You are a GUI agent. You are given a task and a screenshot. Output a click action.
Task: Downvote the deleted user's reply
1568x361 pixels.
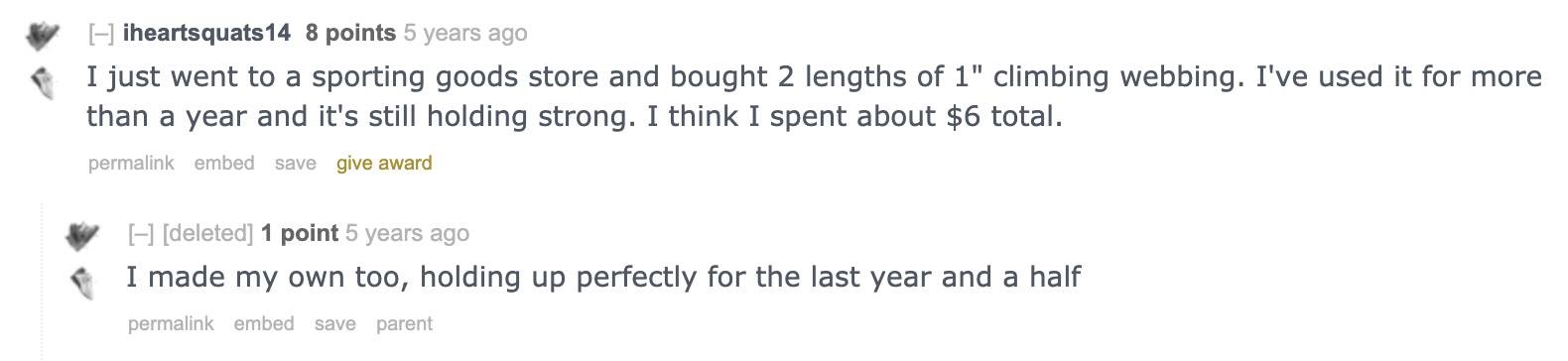tap(81, 283)
